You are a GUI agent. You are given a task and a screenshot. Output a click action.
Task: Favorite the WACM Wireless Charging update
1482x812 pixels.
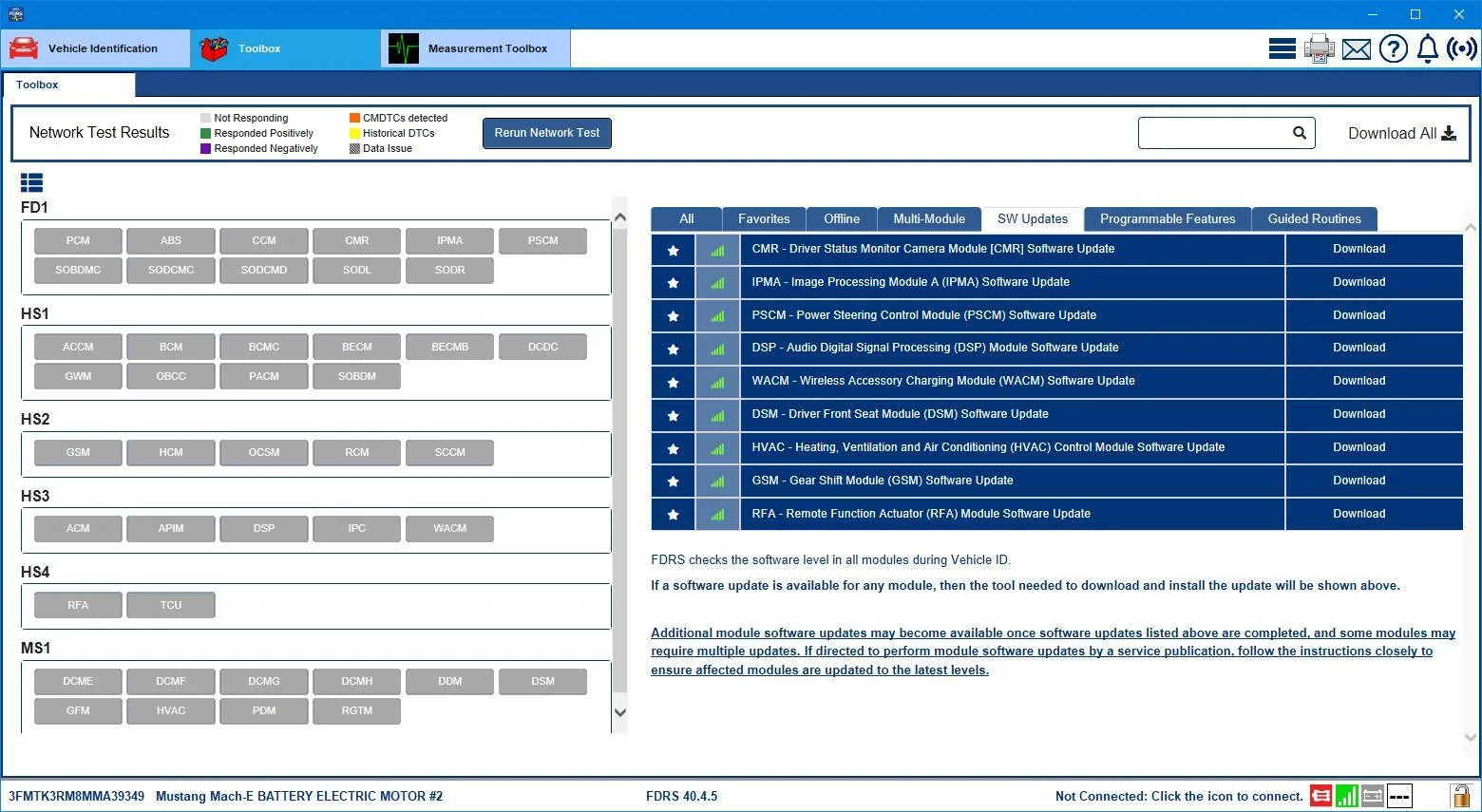pyautogui.click(x=673, y=382)
